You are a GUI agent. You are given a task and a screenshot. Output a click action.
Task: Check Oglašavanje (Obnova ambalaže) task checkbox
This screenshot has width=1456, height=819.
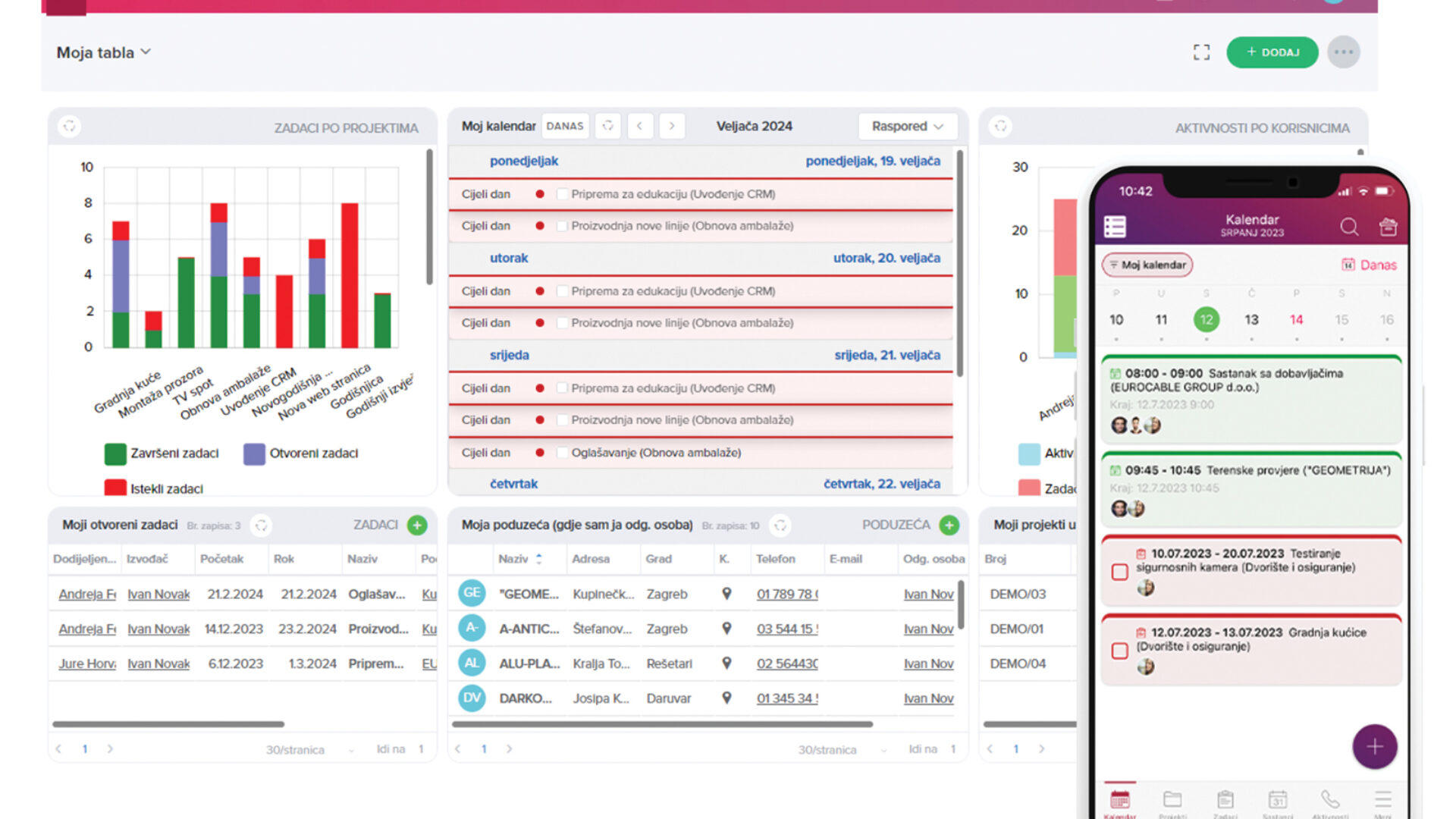[x=562, y=453]
